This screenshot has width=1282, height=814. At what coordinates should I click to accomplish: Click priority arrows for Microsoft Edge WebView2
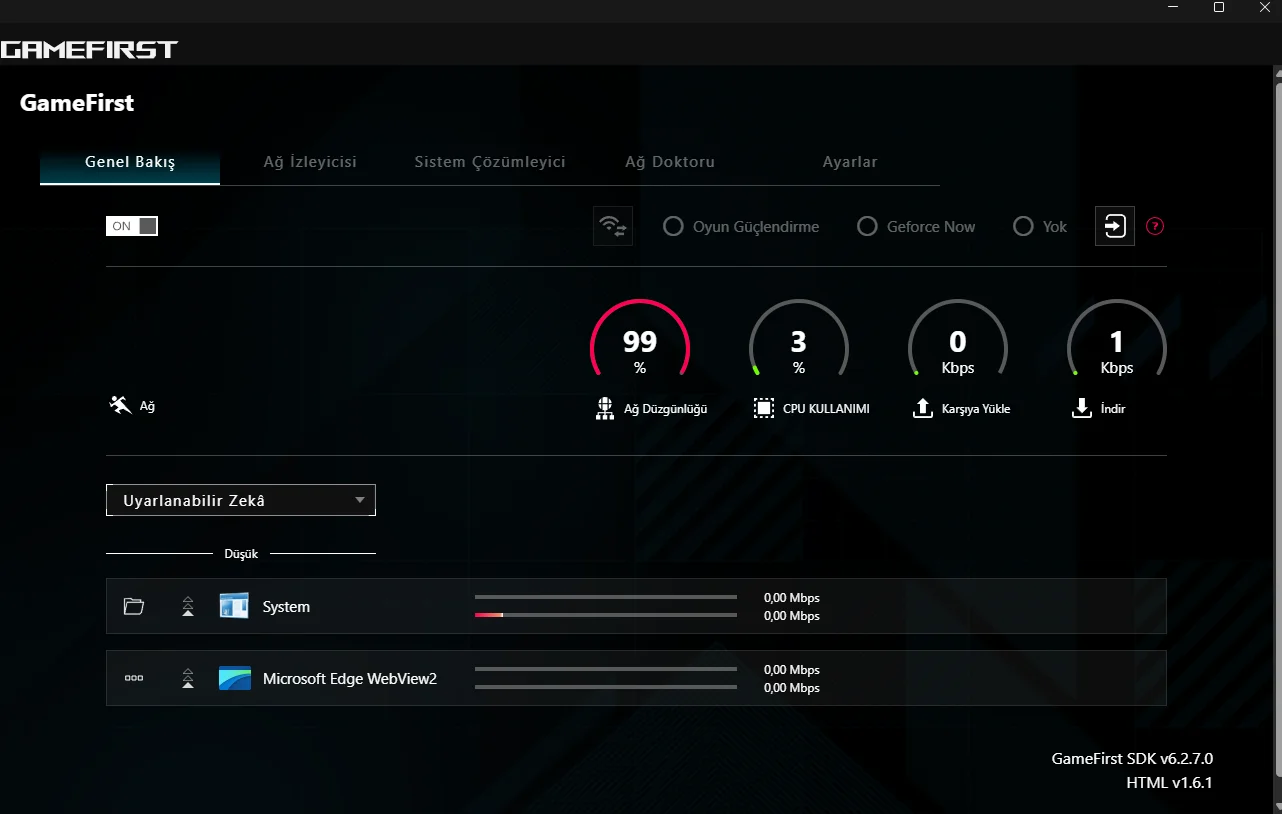(188, 678)
